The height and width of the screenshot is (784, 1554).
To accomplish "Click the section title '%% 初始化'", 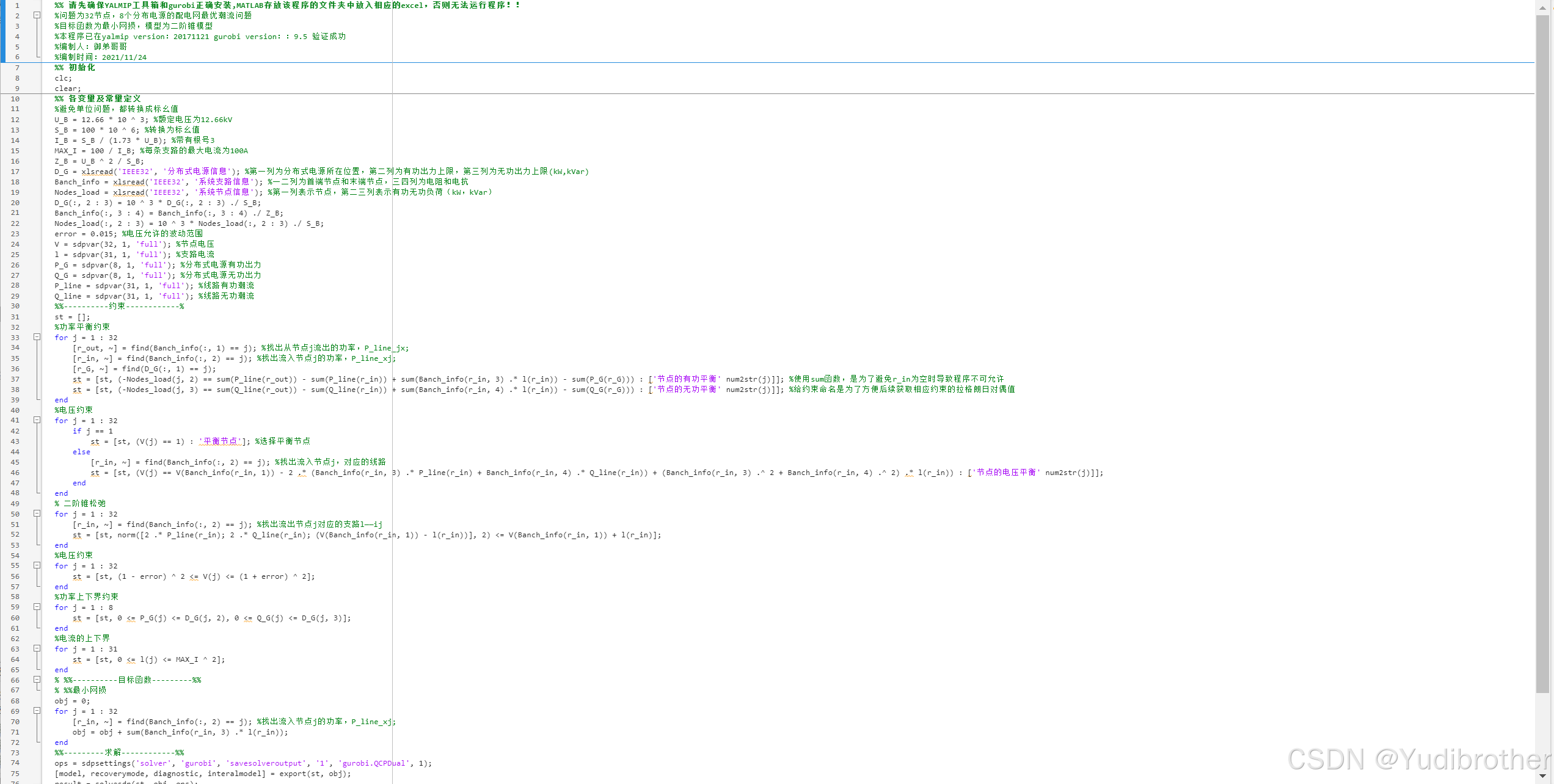I will click(75, 68).
